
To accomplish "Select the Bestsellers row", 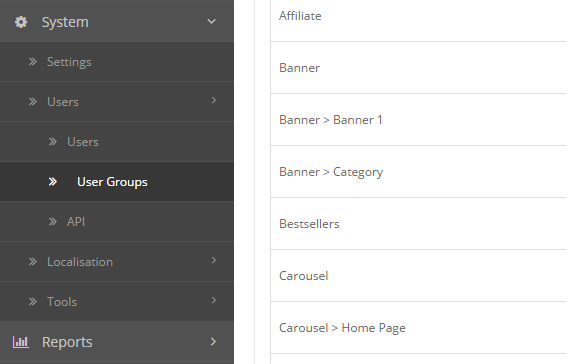I will pos(418,224).
